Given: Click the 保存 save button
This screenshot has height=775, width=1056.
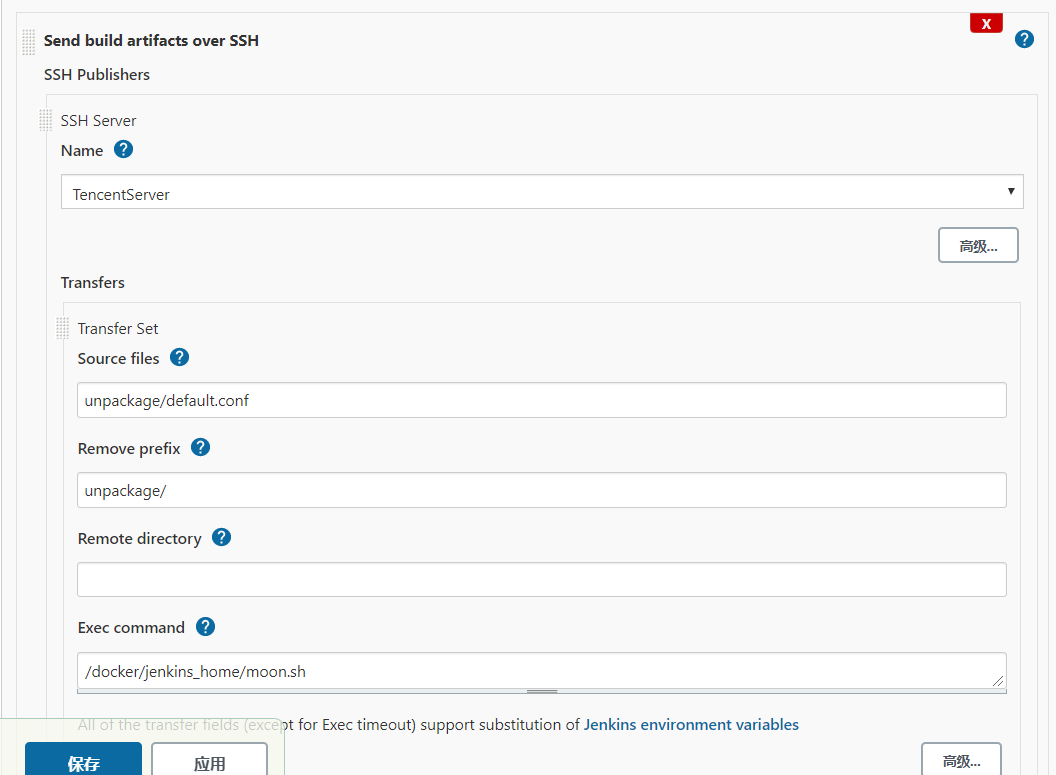Looking at the screenshot, I should [x=83, y=760].
